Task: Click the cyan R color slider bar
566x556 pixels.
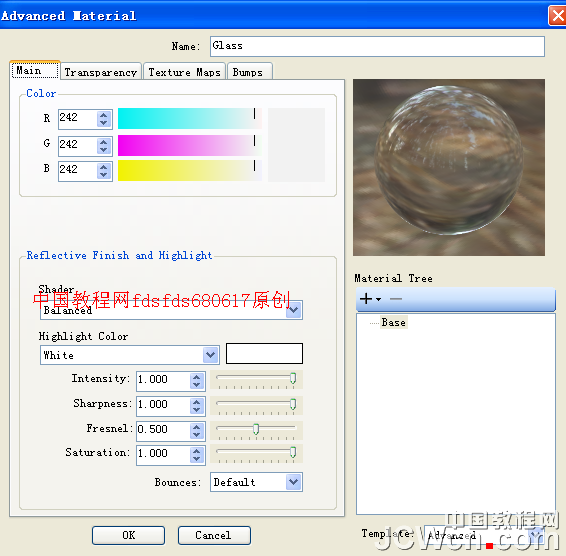Action: coord(190,118)
